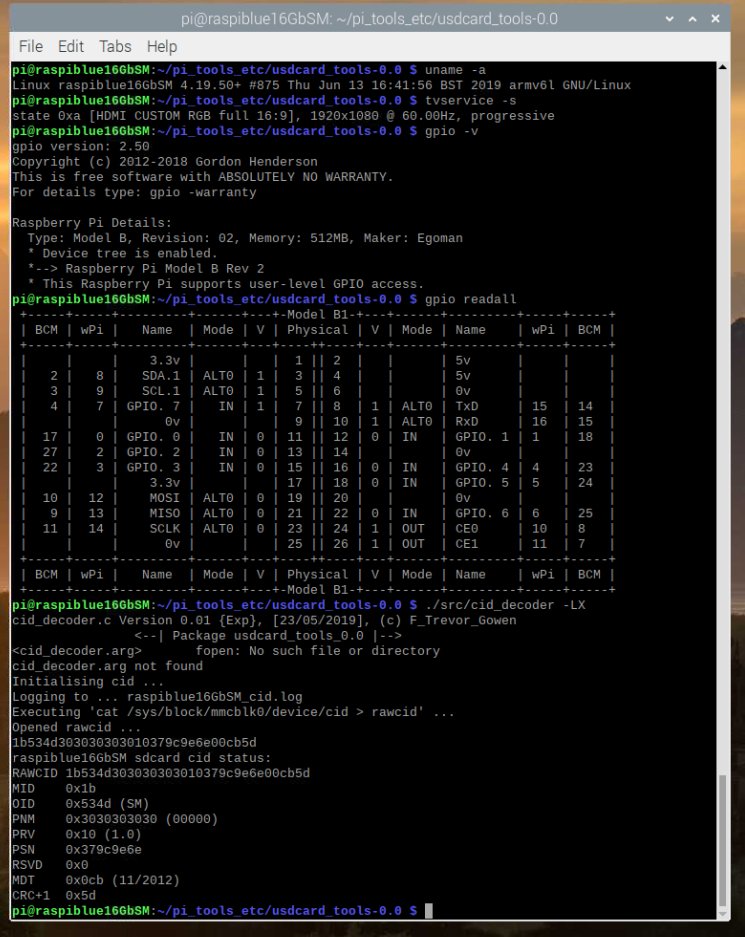Click the scrollbar up arrow
Screen dimensions: 745x937
722,67
